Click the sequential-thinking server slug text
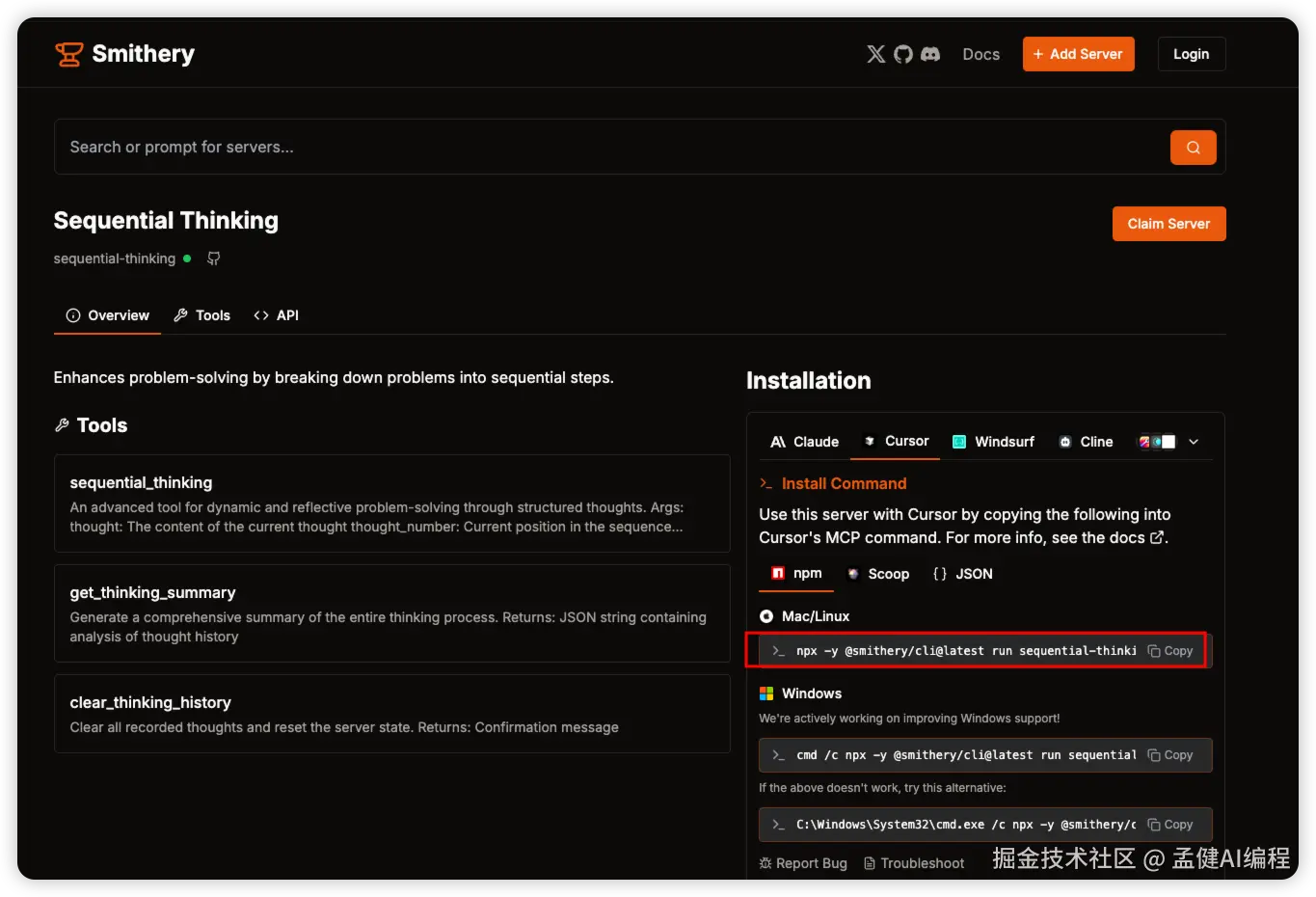 click(x=115, y=258)
